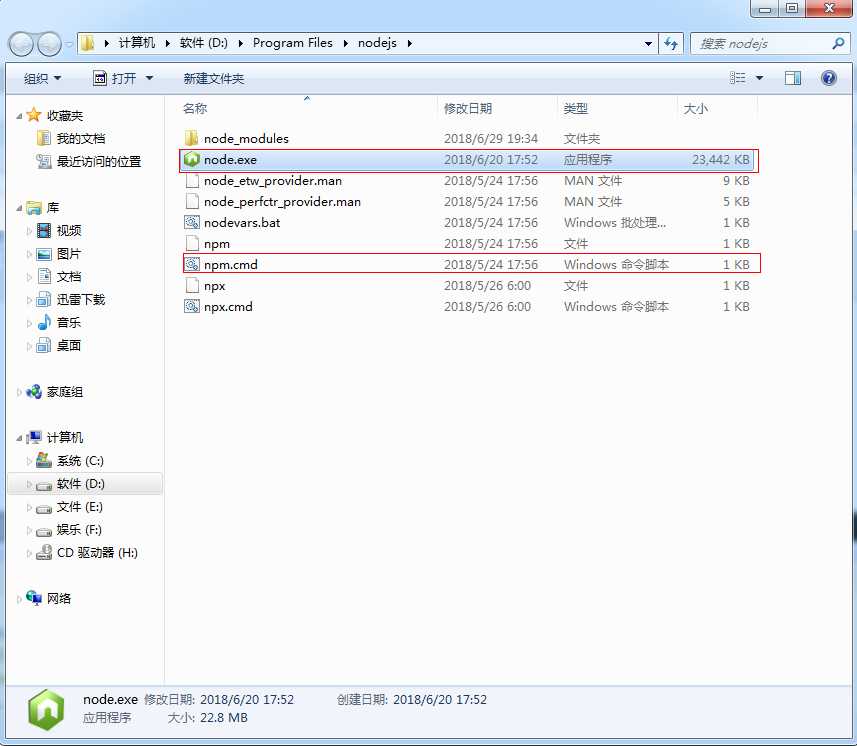Select 迅雷下载 in libraries
The width and height of the screenshot is (857, 746).
point(81,299)
